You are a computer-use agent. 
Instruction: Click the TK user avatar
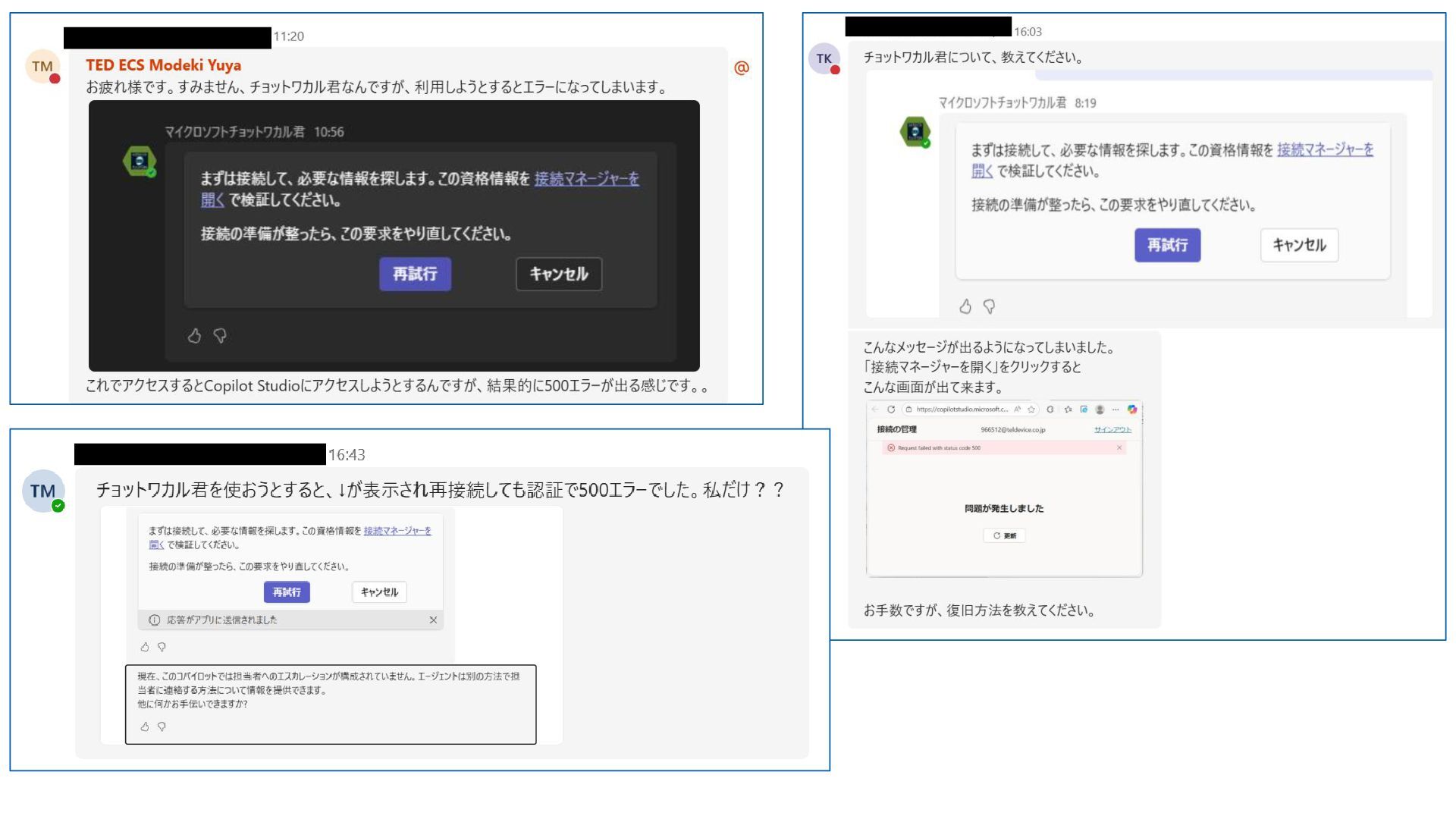point(824,58)
